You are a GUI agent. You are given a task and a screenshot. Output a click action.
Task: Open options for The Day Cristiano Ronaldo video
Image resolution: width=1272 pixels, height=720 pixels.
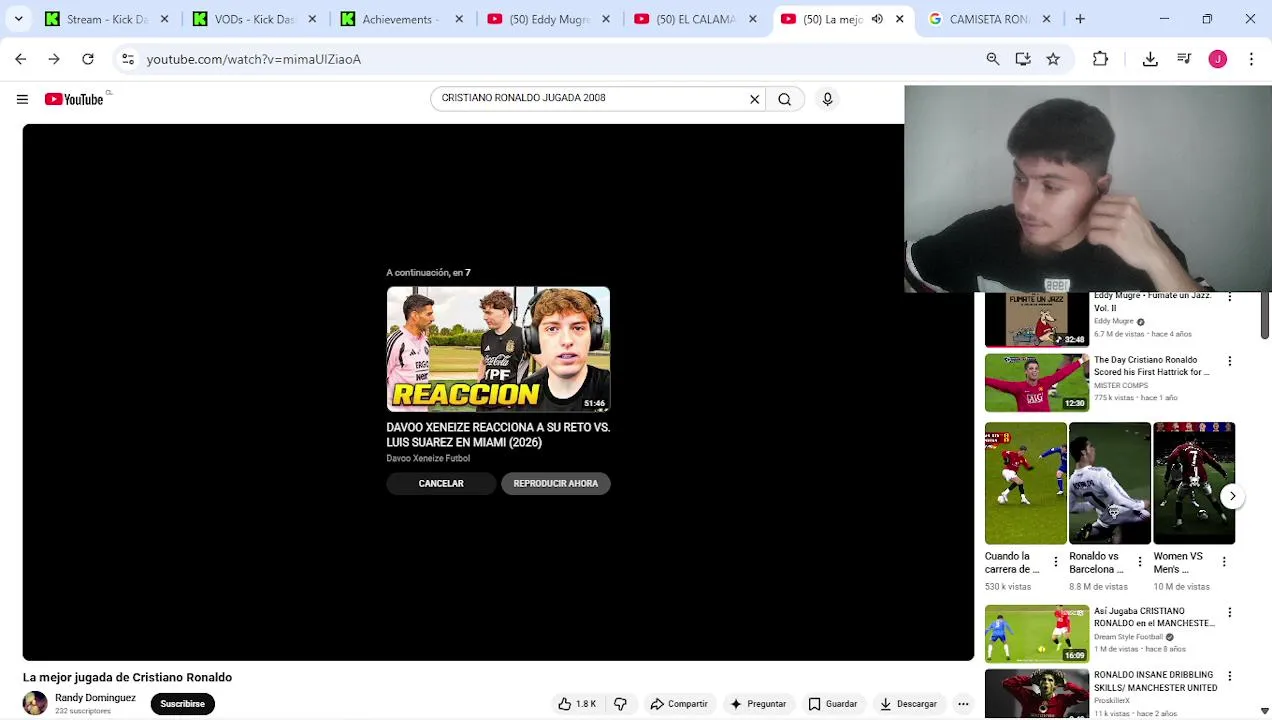click(x=1230, y=361)
